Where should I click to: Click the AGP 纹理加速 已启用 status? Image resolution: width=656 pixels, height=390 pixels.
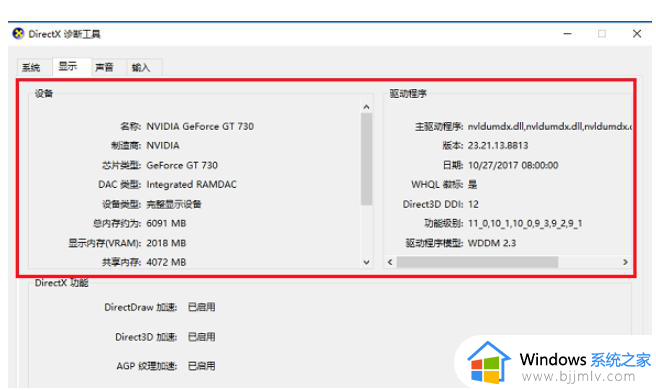pyautogui.click(x=202, y=366)
